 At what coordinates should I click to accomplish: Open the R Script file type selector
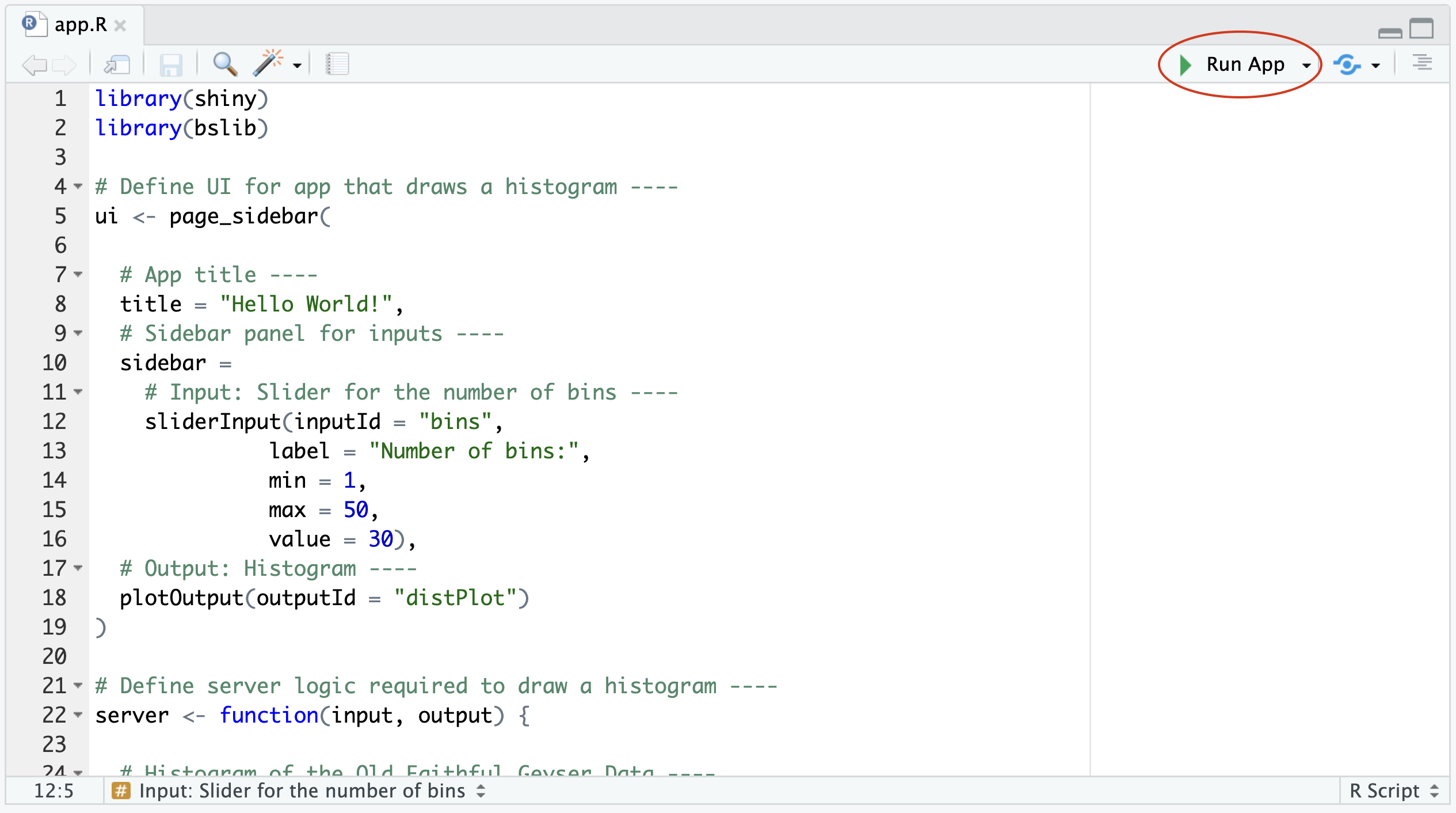click(x=1393, y=791)
